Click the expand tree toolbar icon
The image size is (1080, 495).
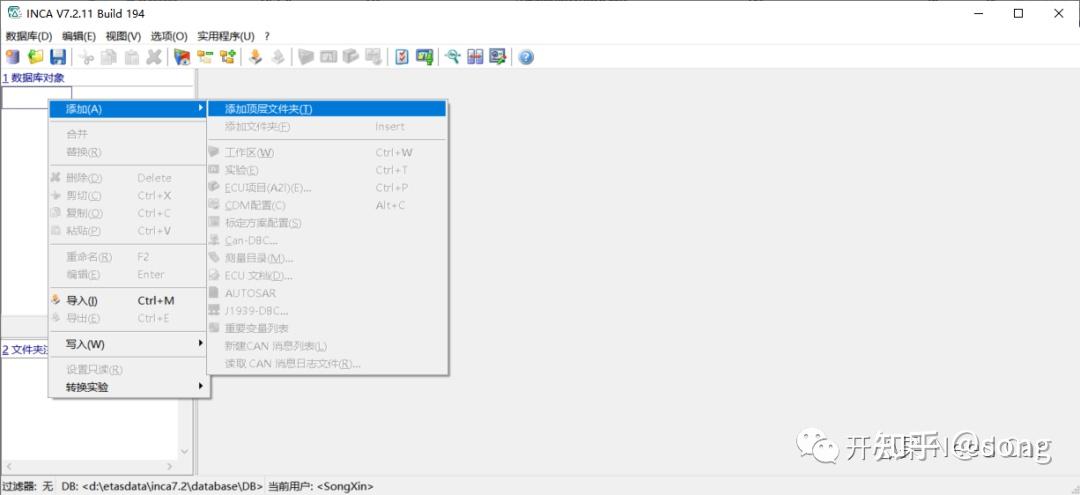[227, 57]
